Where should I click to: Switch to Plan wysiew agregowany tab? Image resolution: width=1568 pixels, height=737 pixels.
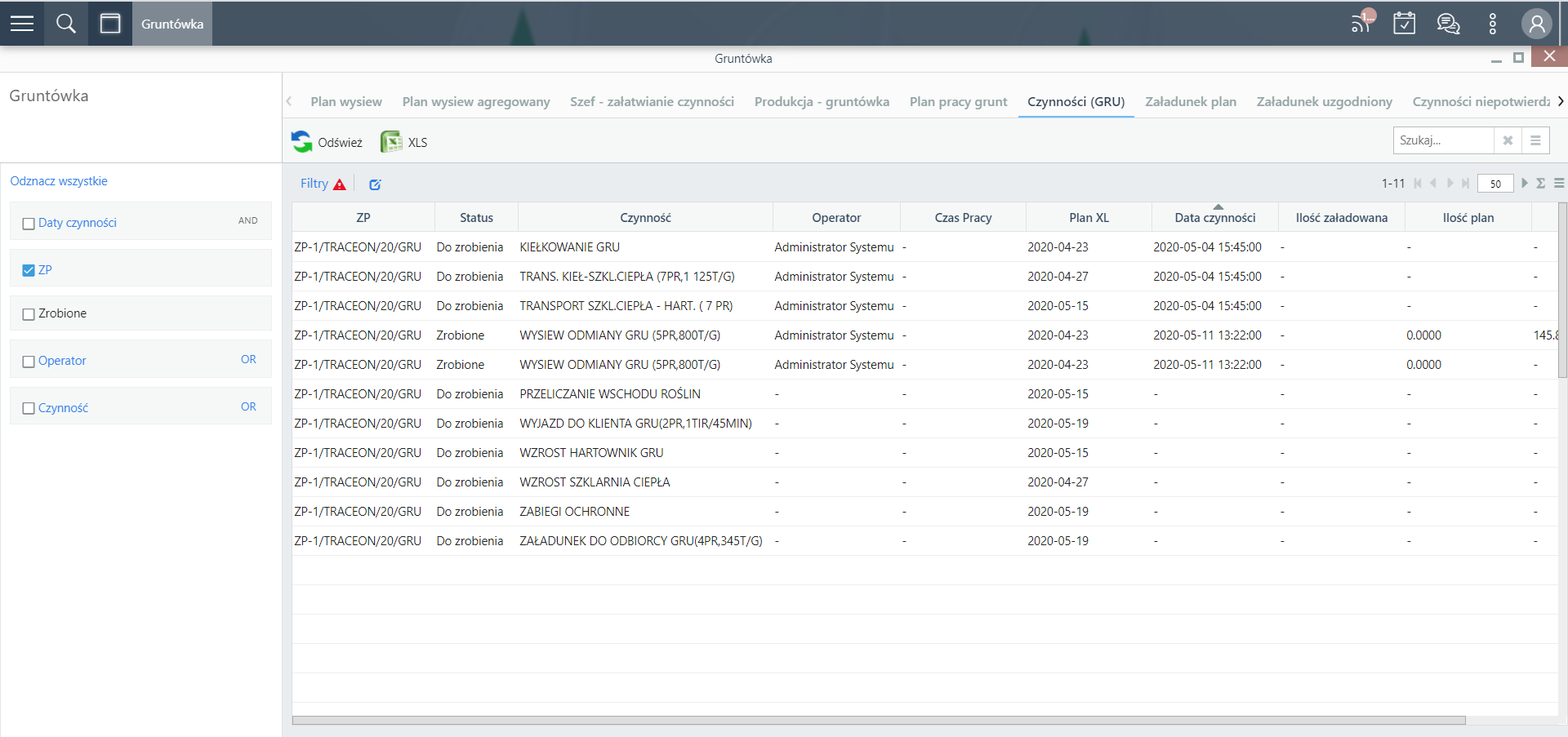tap(476, 101)
